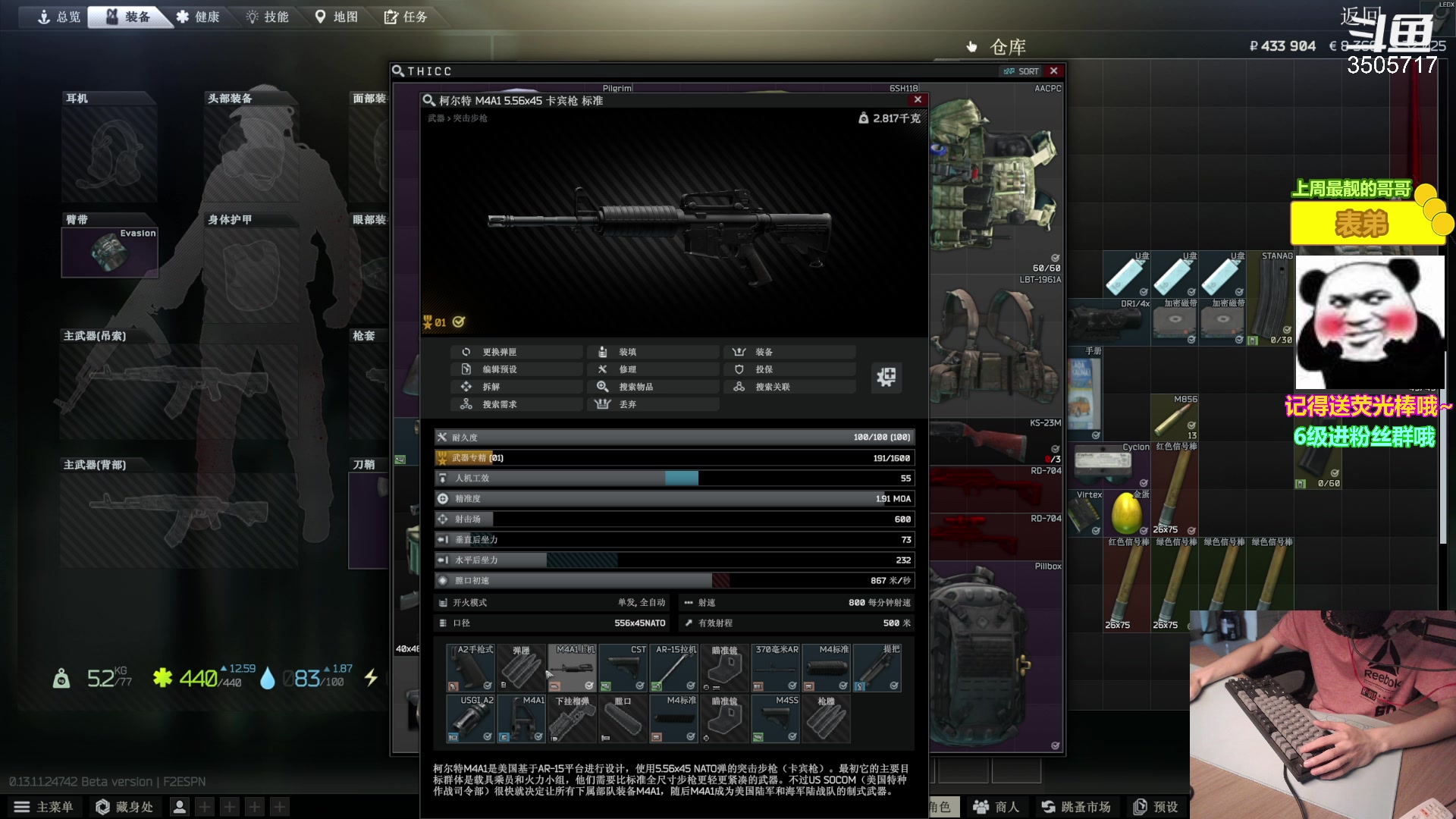The image size is (1456, 819).
Task: Choose 编辑预设 edit preset action
Action: pyautogui.click(x=516, y=369)
